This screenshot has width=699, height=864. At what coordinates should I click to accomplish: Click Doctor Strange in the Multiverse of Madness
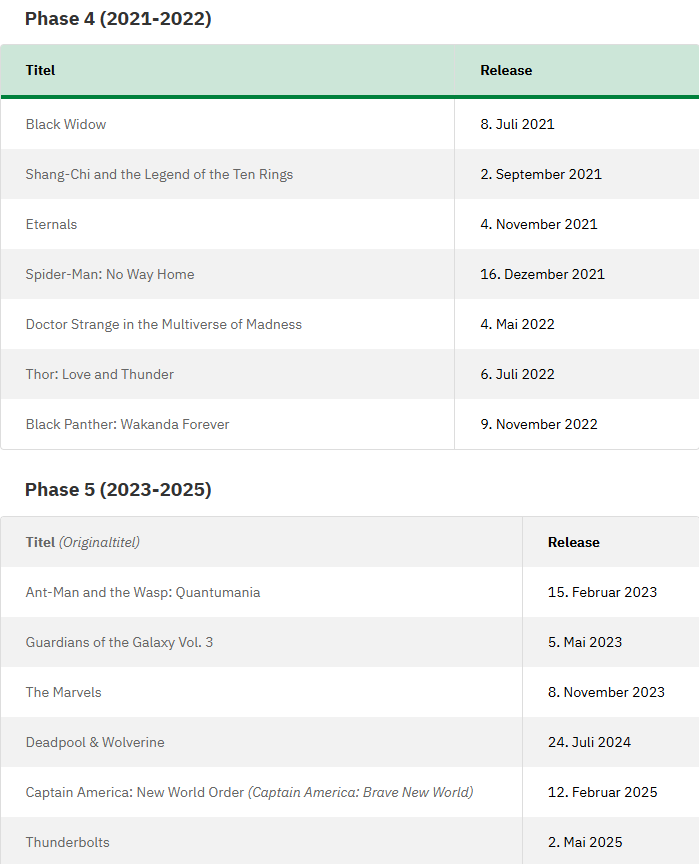click(x=164, y=325)
